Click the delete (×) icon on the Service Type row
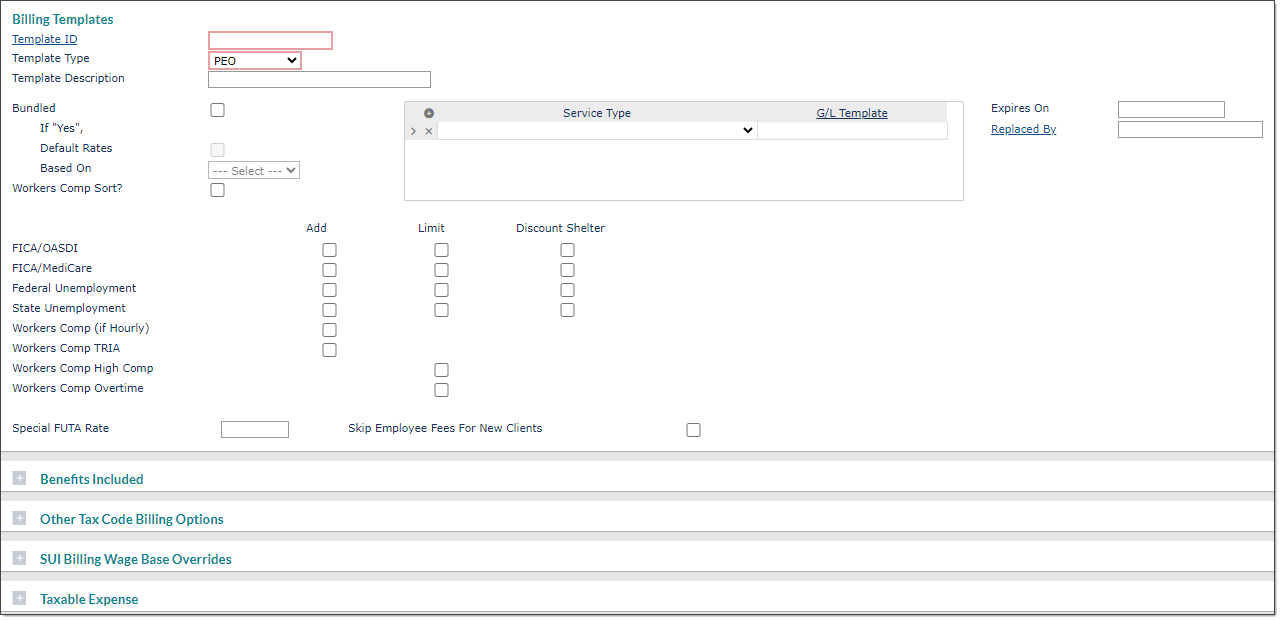Screen dimensions: 1280x620 (429, 130)
